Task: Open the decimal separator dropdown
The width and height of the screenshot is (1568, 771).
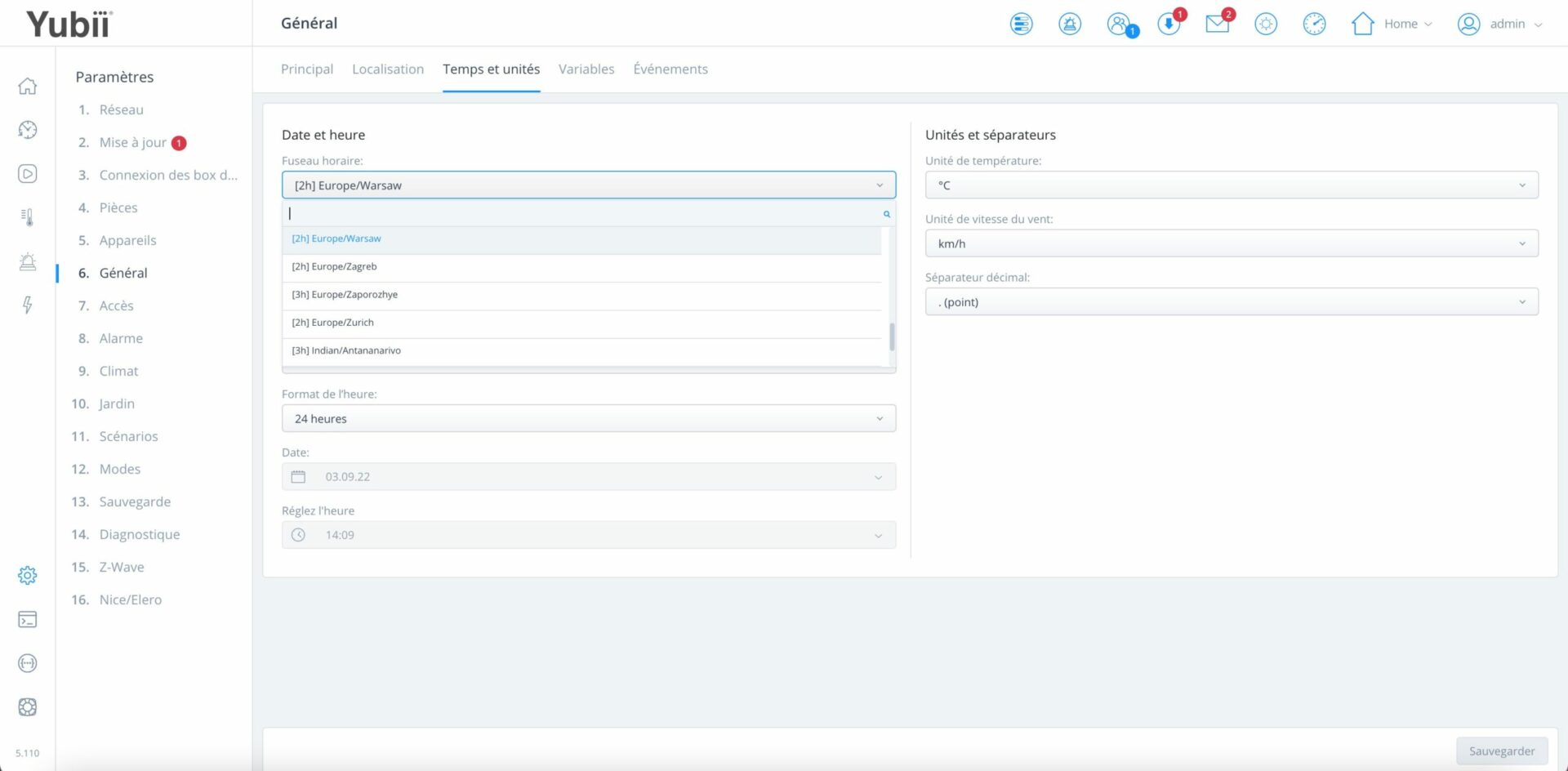Action: [x=1232, y=302]
